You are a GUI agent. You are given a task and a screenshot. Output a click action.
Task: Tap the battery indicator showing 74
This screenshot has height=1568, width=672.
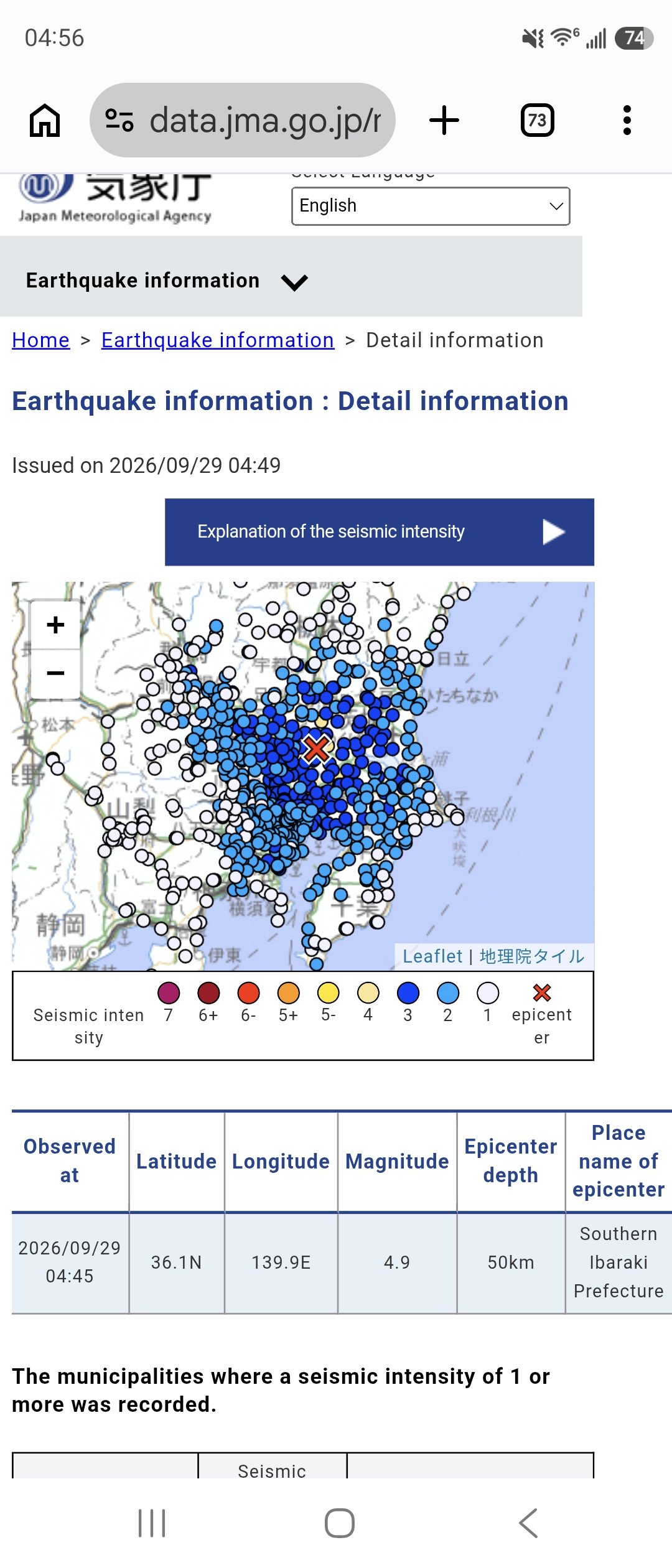point(634,38)
